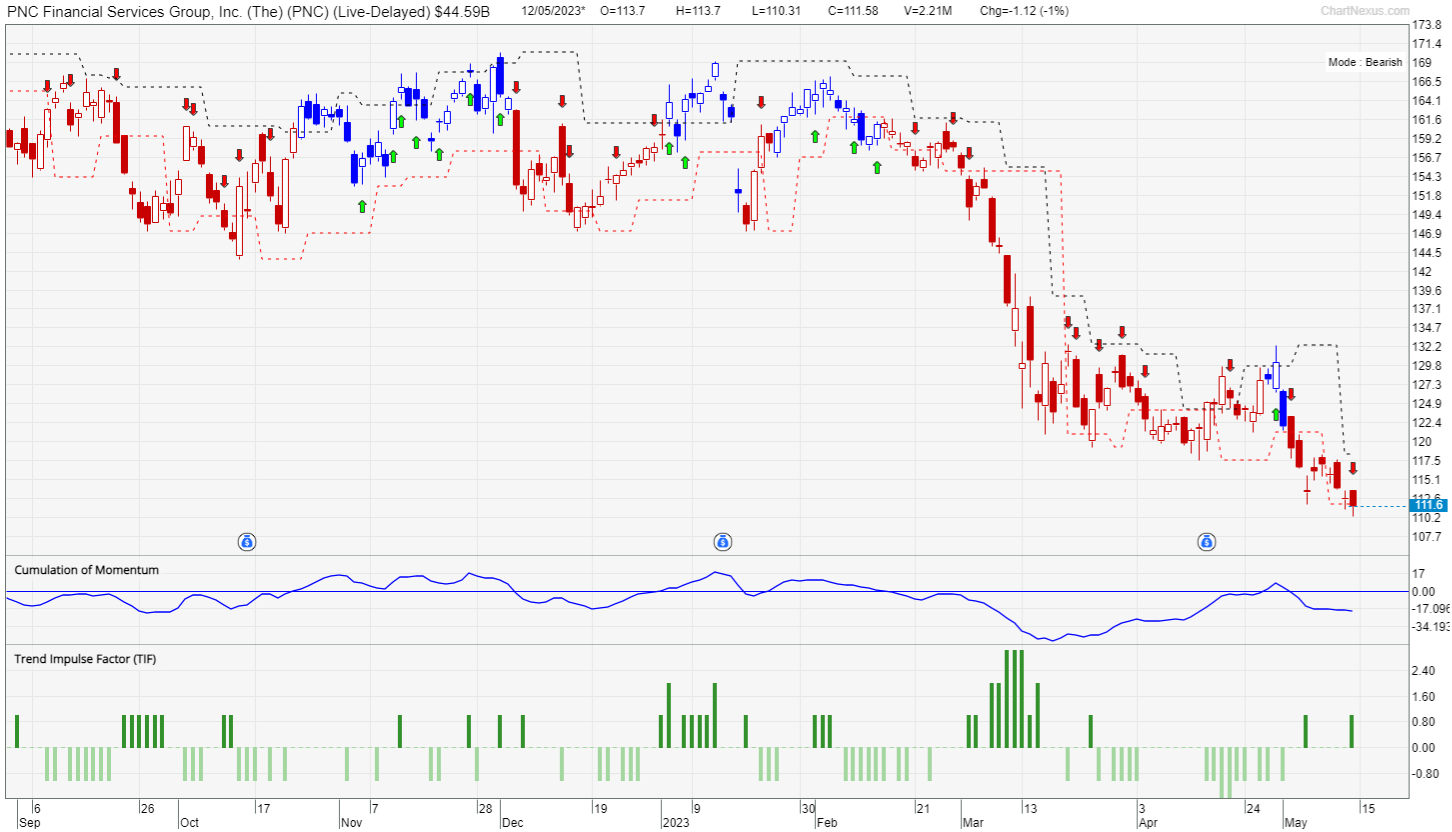
Task: Click the 'Nov' month label on the time axis
Action: pos(350,823)
